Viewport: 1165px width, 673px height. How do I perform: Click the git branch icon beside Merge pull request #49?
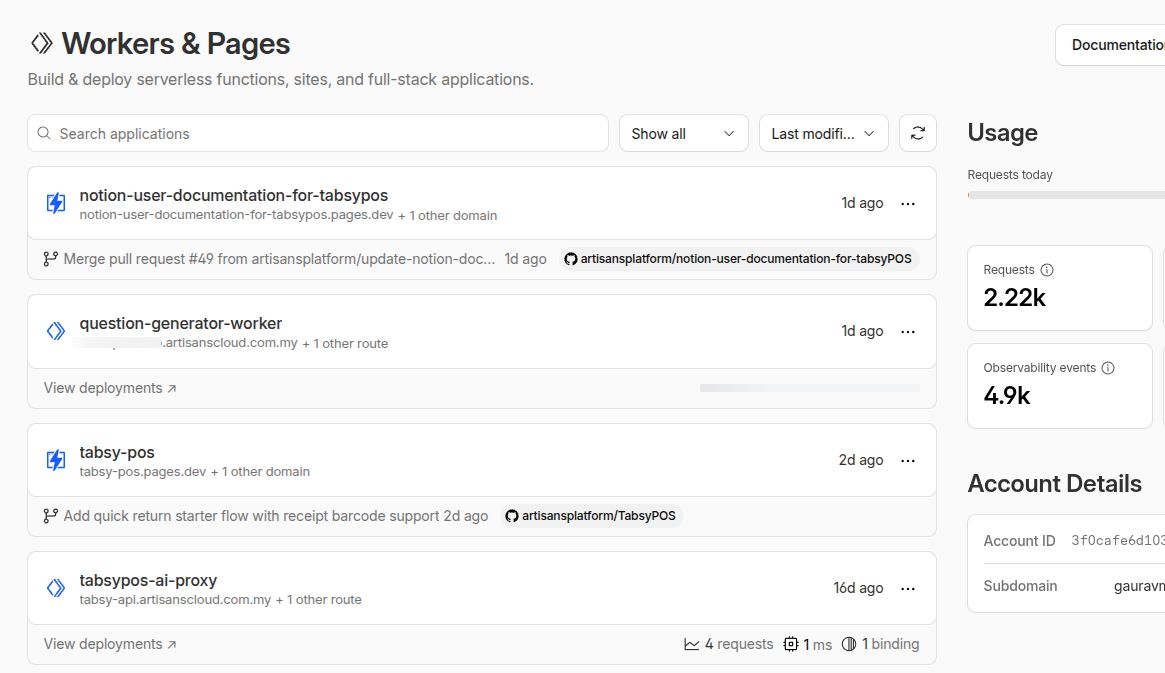coord(50,259)
